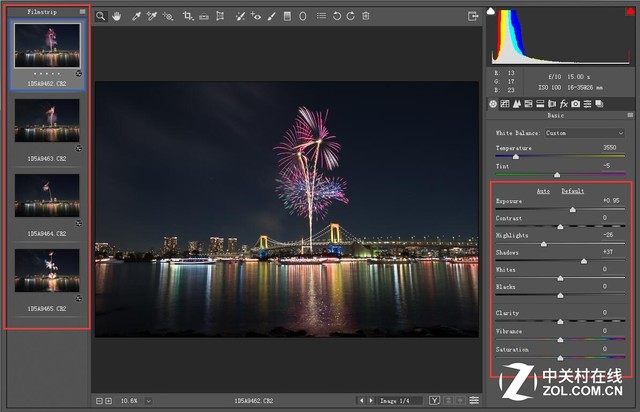Open the preview settings toggle icon

click(x=474, y=401)
